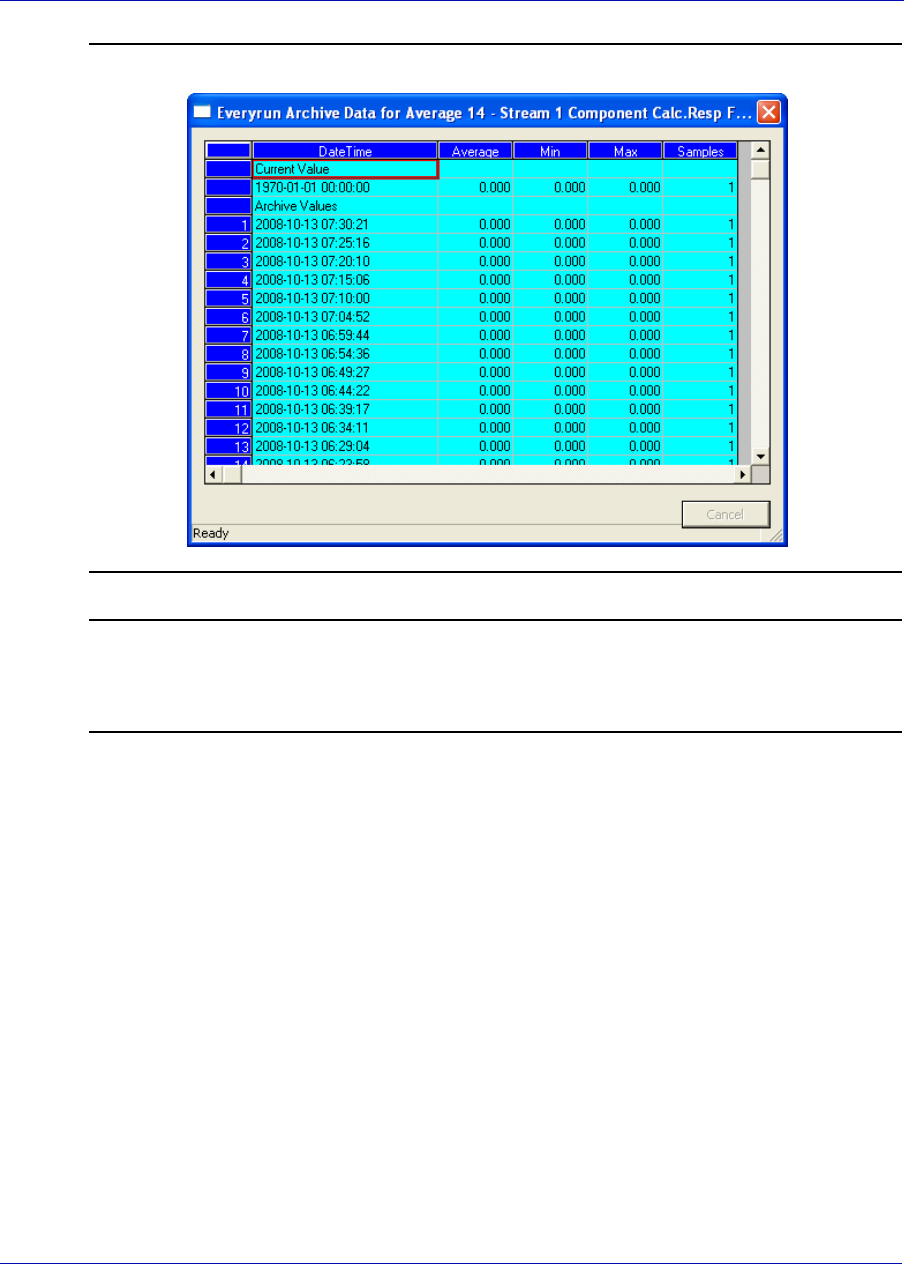Click row header number 1
This screenshot has width=904, height=1264.
pyautogui.click(x=229, y=224)
